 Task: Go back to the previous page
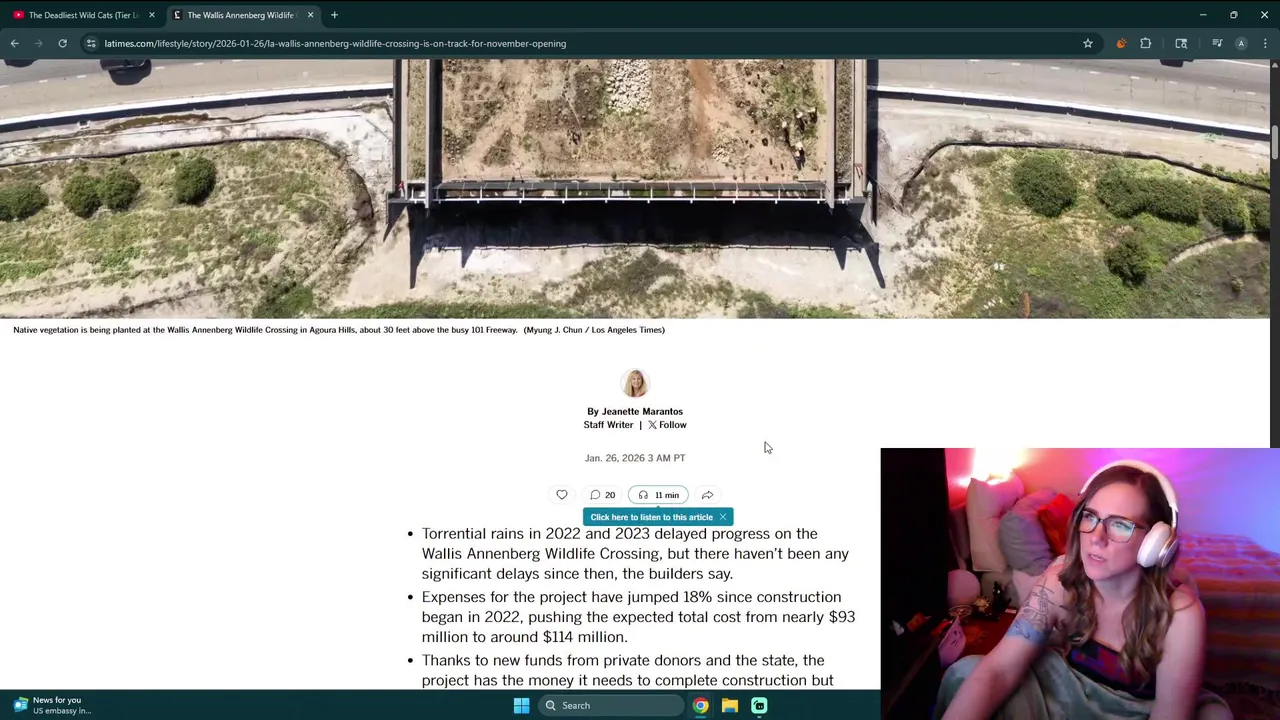[15, 43]
